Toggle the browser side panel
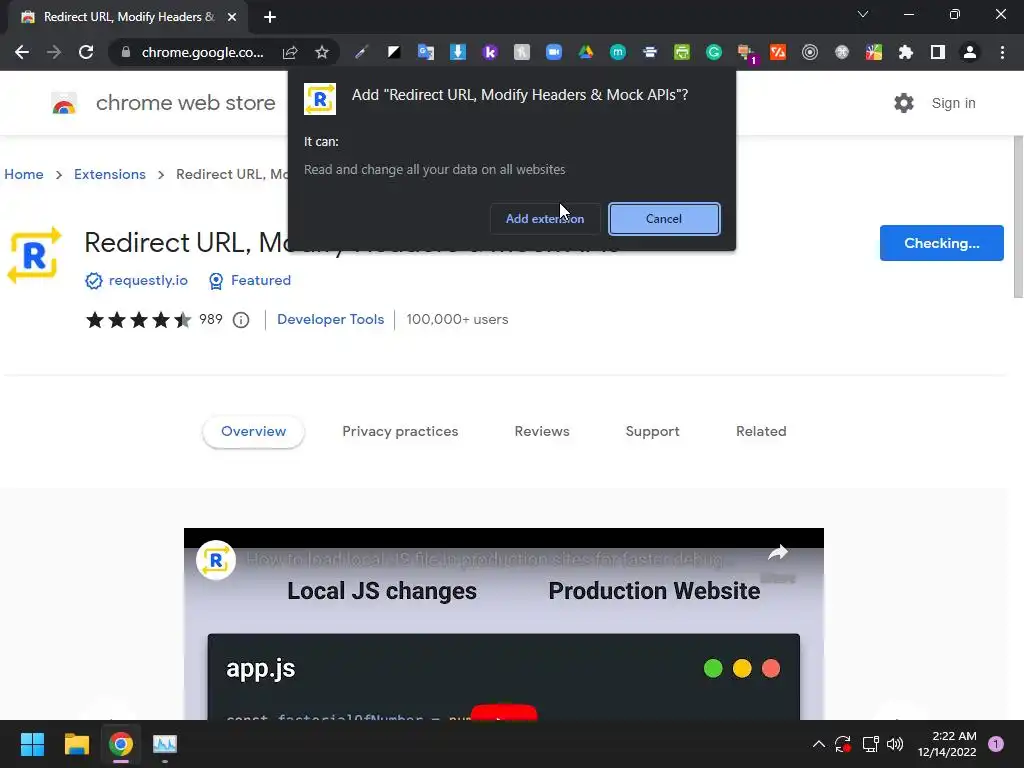 coord(938,52)
